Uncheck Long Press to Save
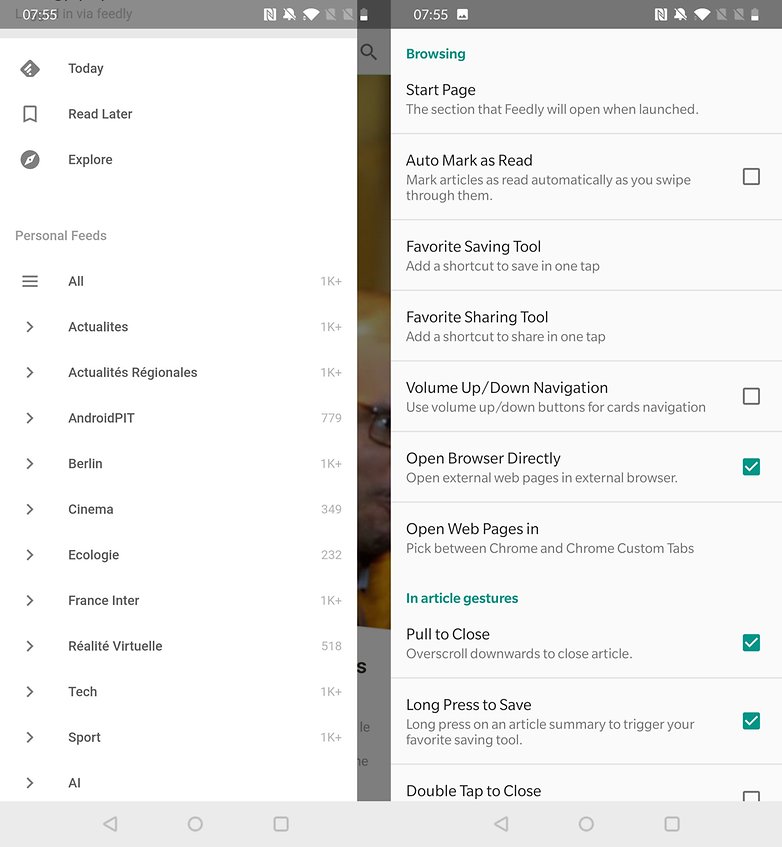 pos(751,721)
